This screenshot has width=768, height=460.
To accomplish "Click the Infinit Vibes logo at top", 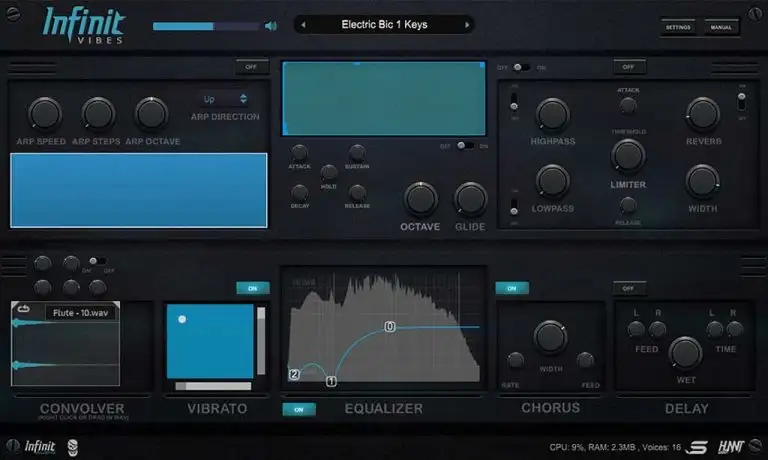I will 83,25.
